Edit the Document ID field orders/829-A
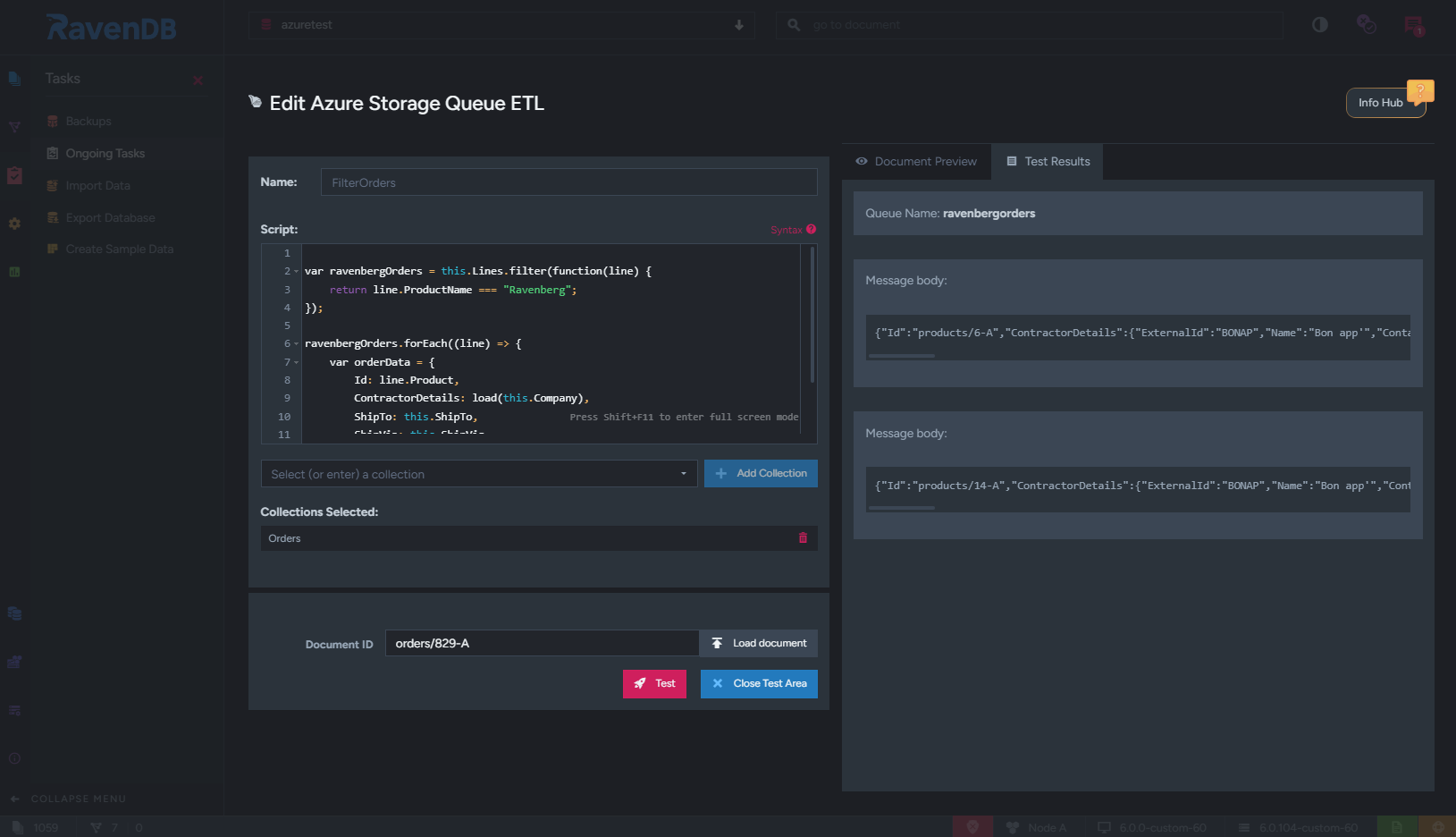Viewport: 1456px width, 837px height. (542, 644)
